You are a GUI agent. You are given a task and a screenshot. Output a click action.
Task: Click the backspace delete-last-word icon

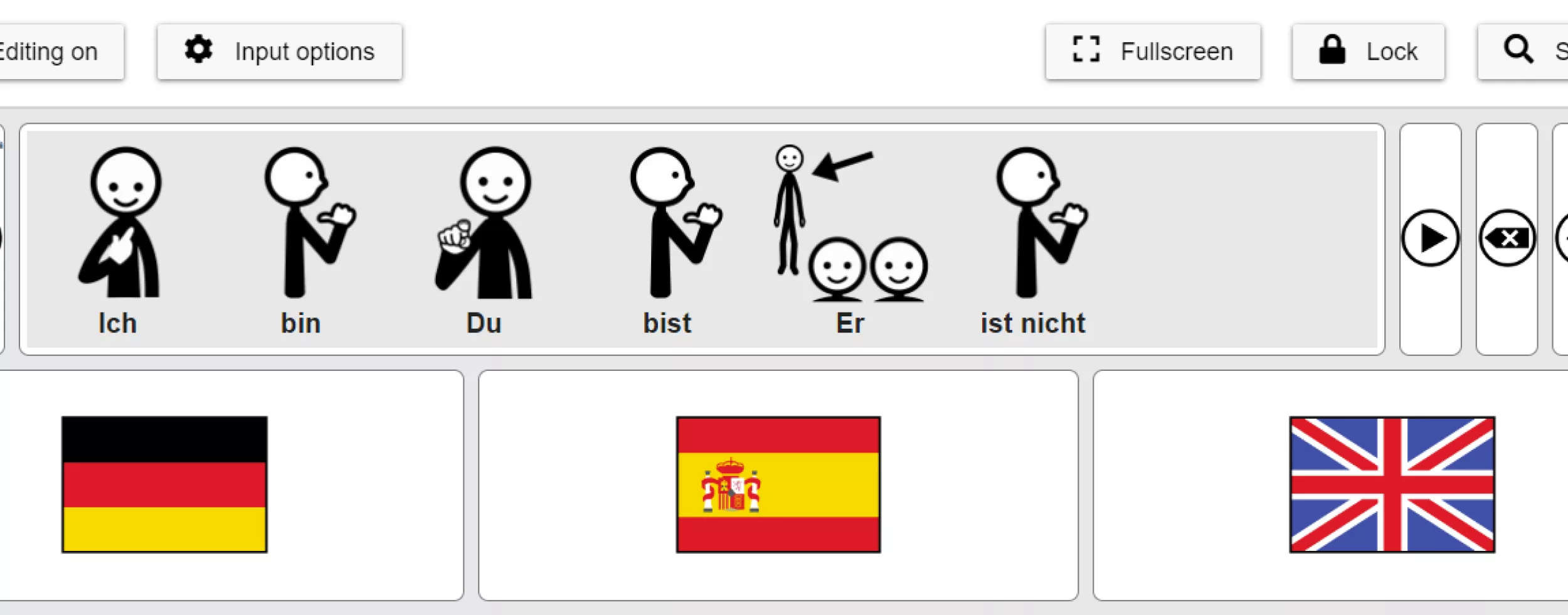[x=1507, y=238]
